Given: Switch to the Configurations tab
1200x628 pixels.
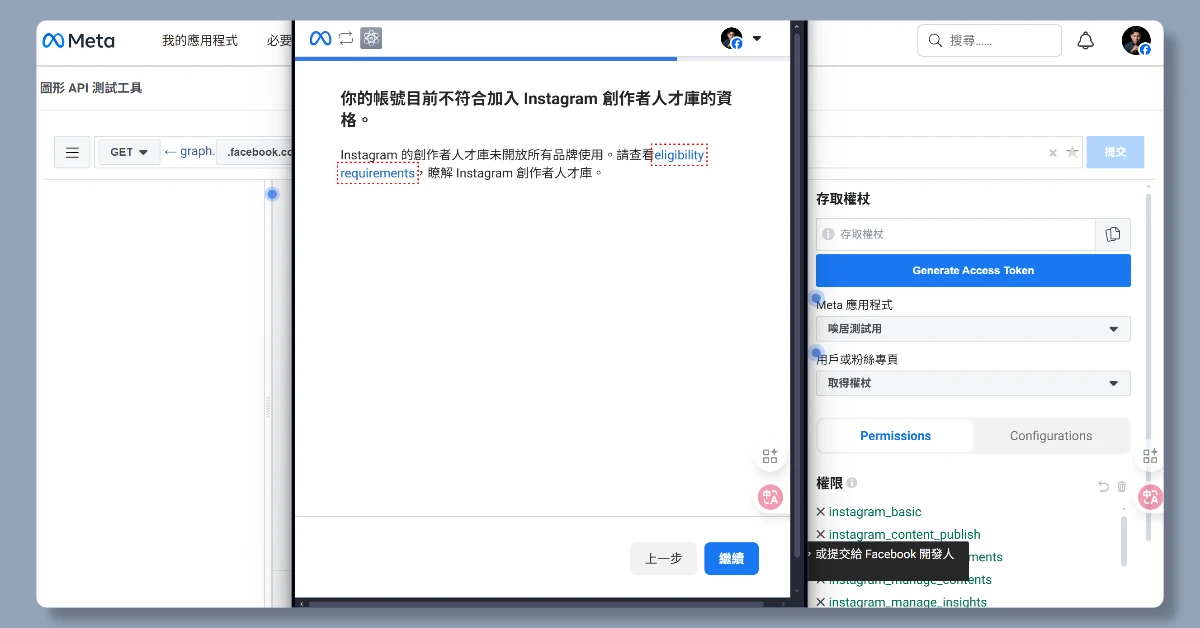Looking at the screenshot, I should [x=1051, y=436].
